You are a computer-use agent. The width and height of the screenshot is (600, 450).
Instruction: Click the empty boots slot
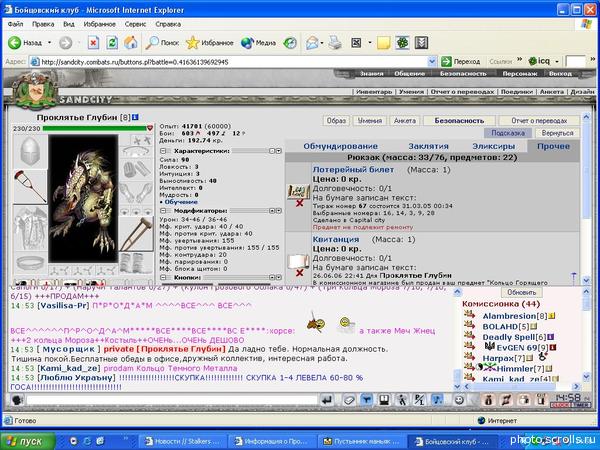coord(136,264)
